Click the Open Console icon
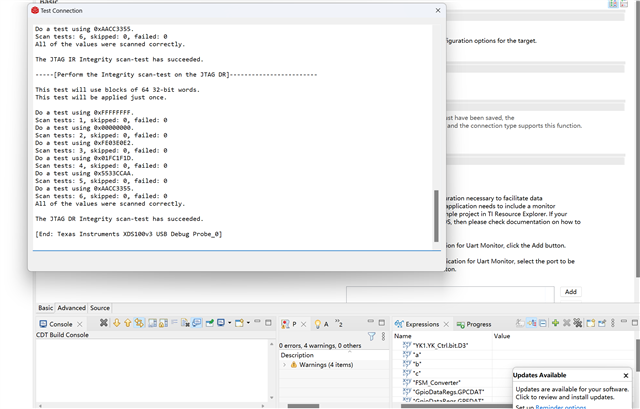640x409 pixels. pos(239,323)
